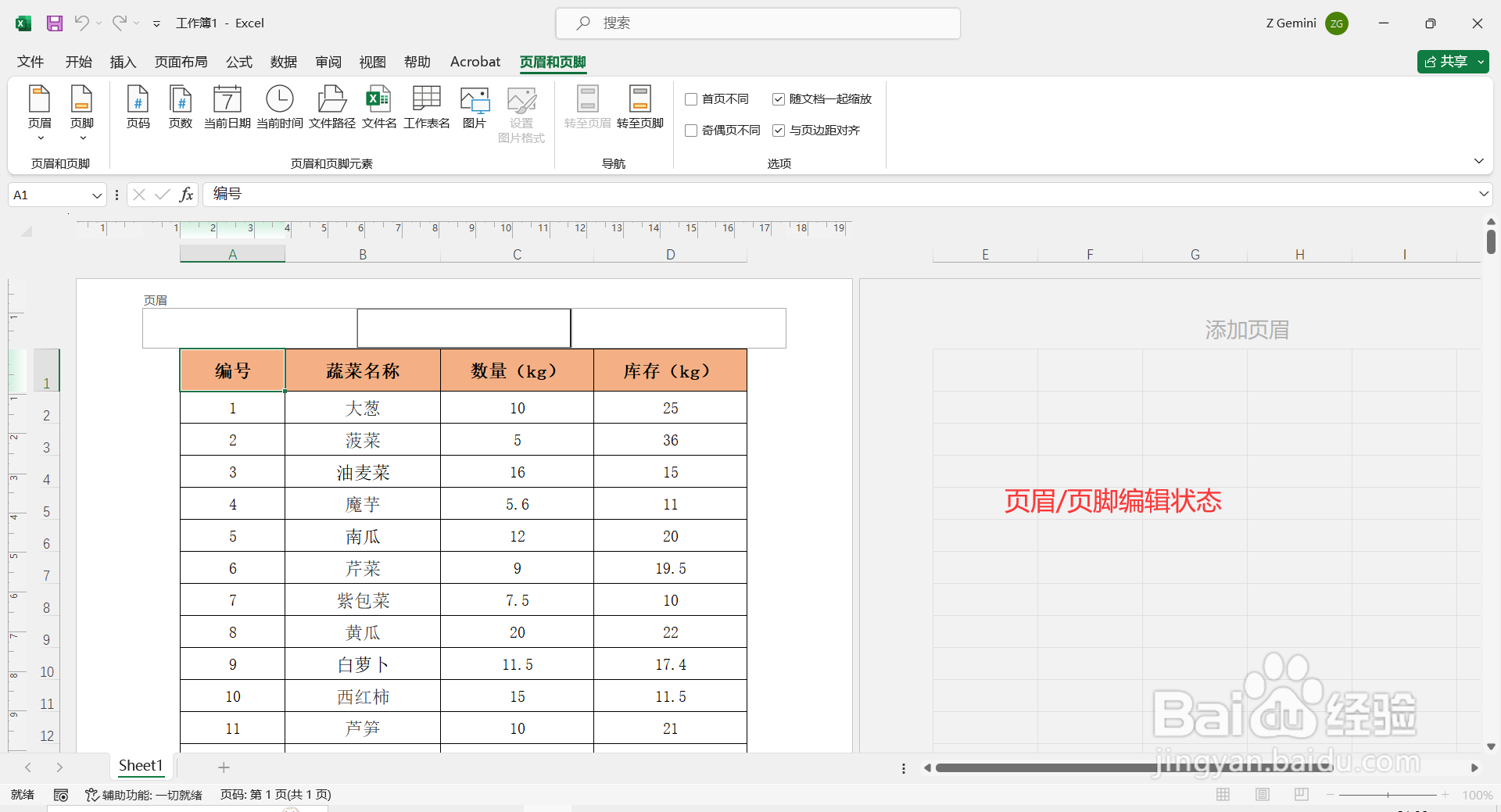Open the Header preset dropdown
This screenshot has width=1501, height=812.
tap(40, 113)
